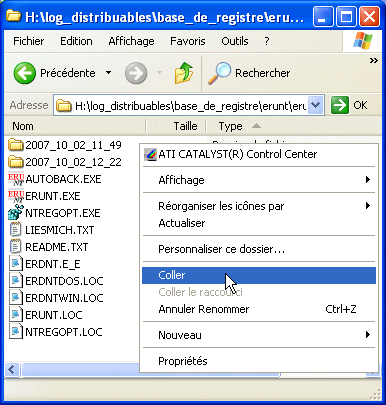The height and width of the screenshot is (405, 386).
Task: Open the Précédente history dropdown arrow
Action: 108,73
